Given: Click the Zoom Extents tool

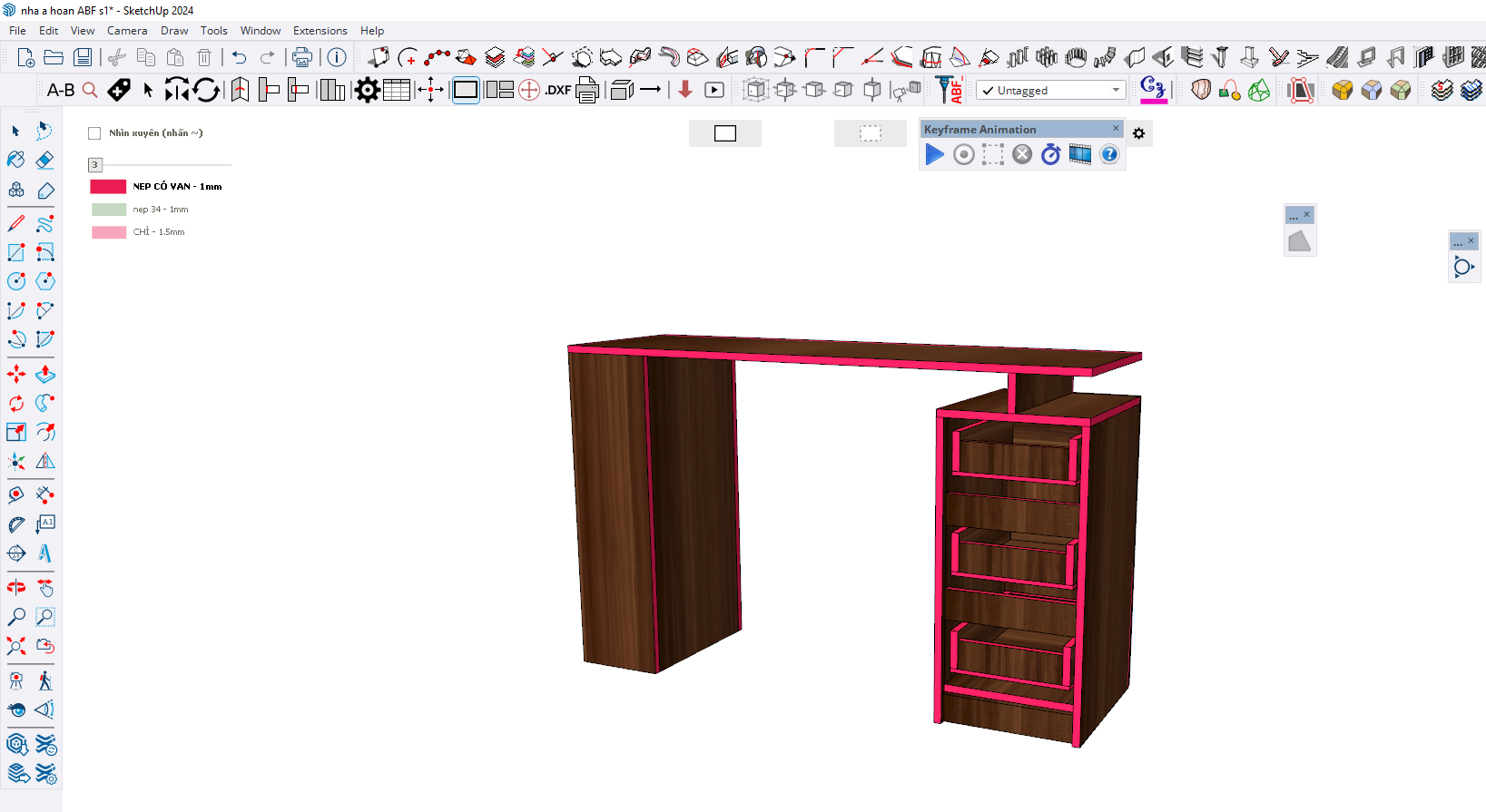Looking at the screenshot, I should 16,646.
